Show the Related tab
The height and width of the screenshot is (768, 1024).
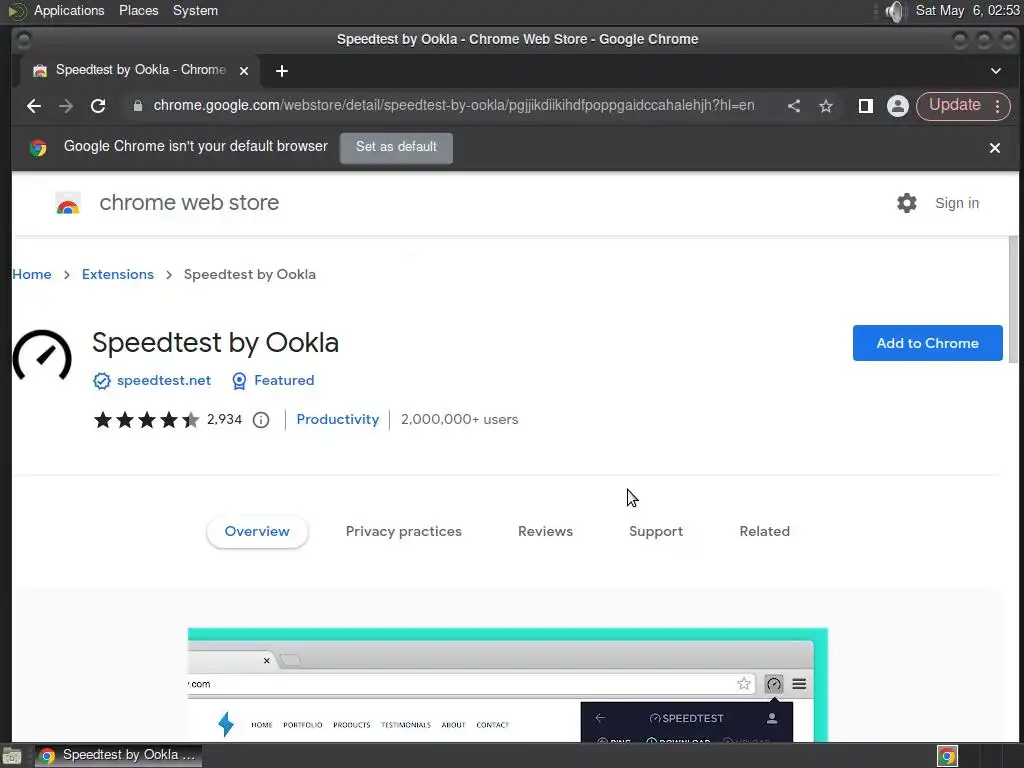[765, 532]
